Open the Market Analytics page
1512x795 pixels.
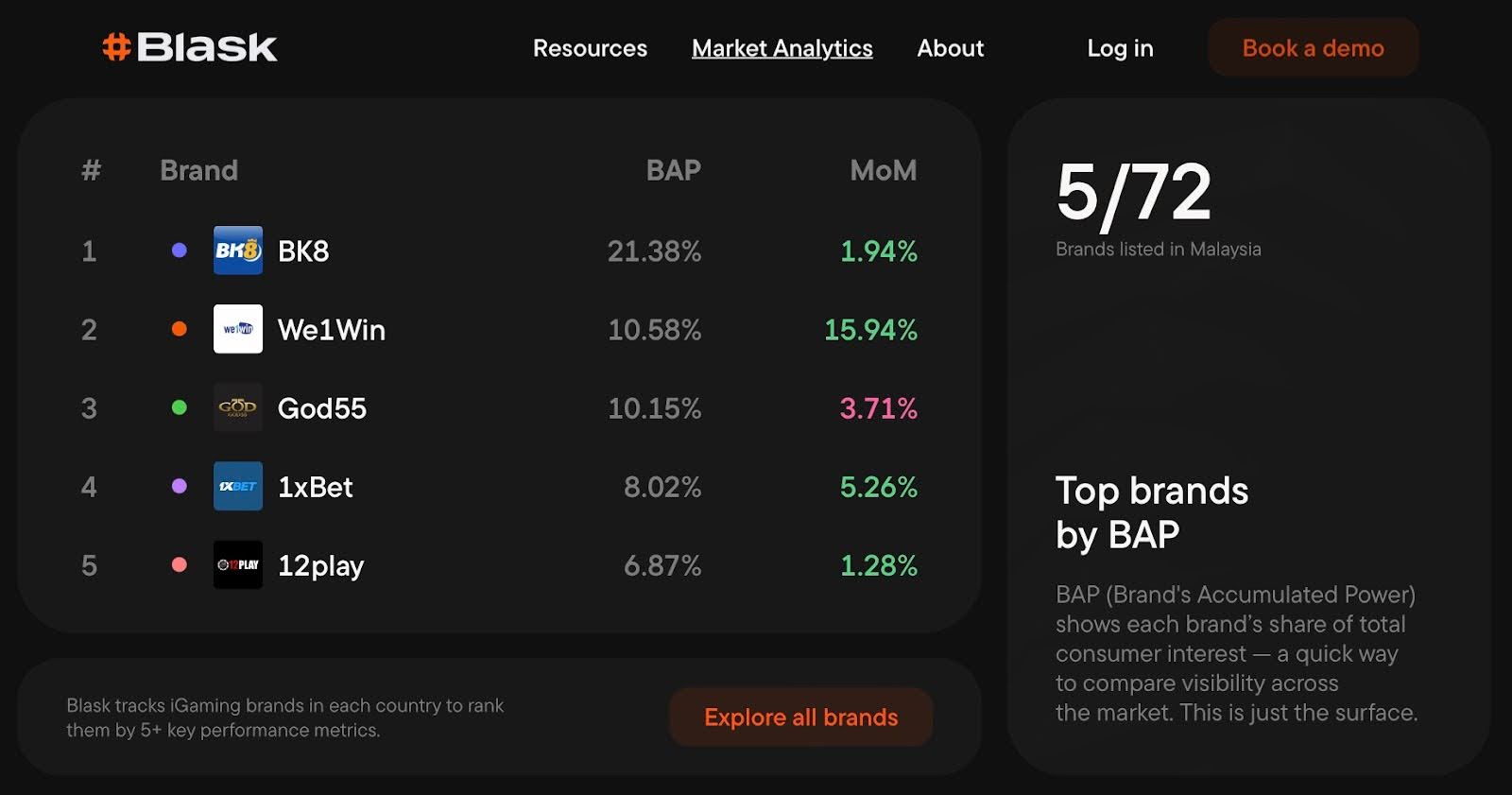point(782,48)
